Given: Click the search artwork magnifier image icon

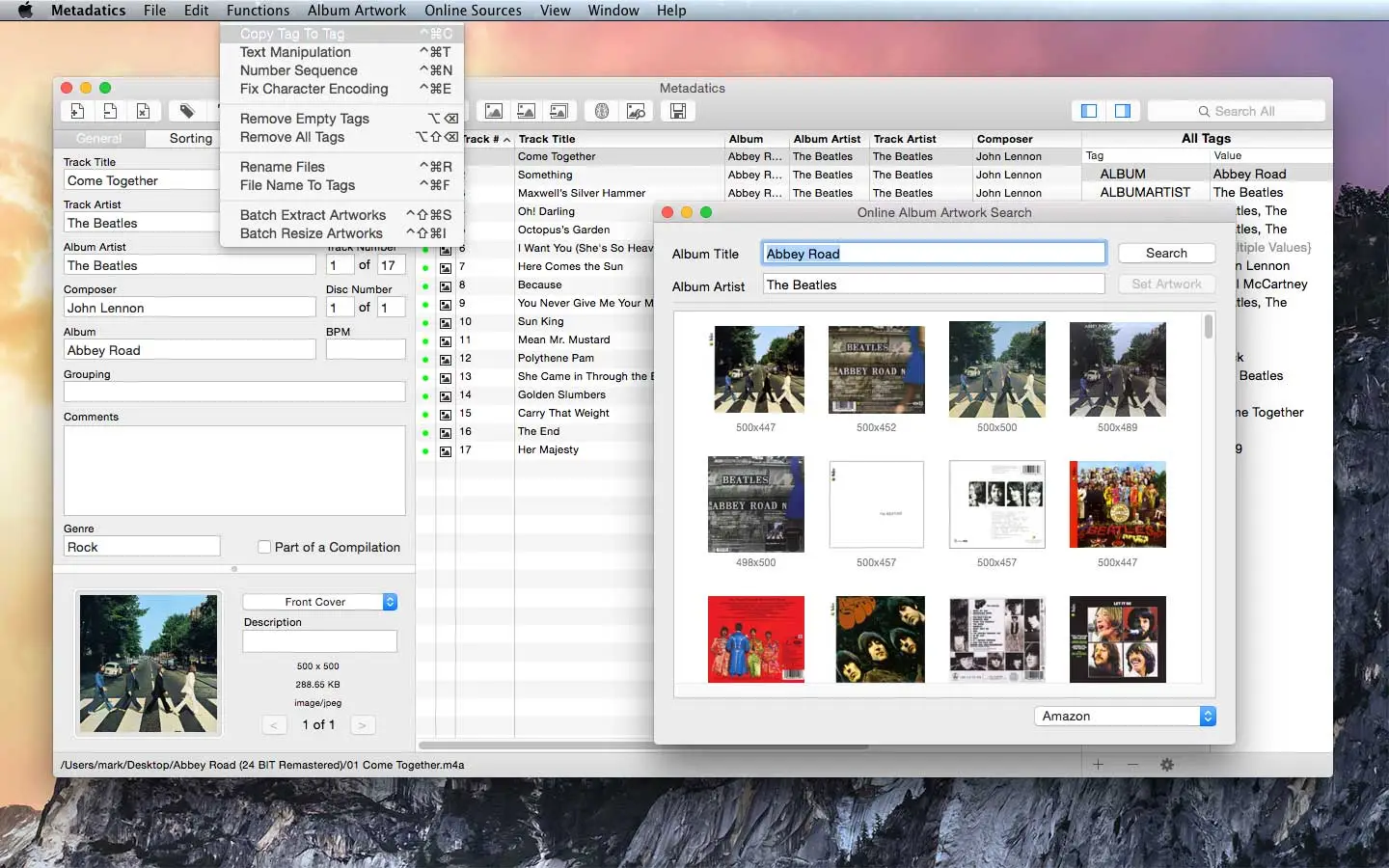Looking at the screenshot, I should click(636, 111).
